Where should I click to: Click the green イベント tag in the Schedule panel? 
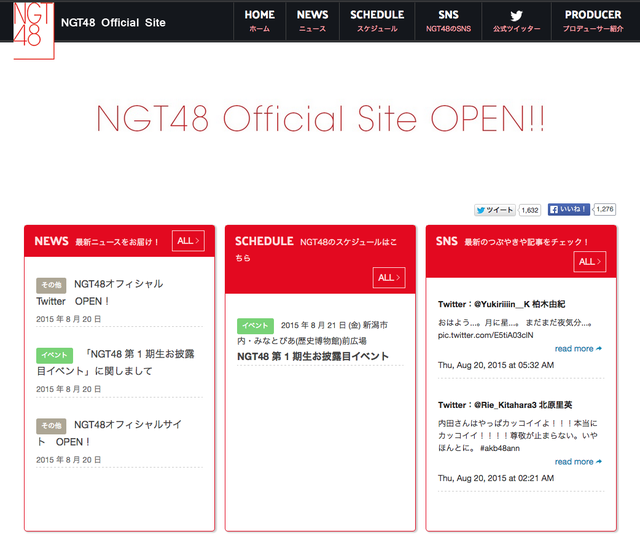coord(255,326)
